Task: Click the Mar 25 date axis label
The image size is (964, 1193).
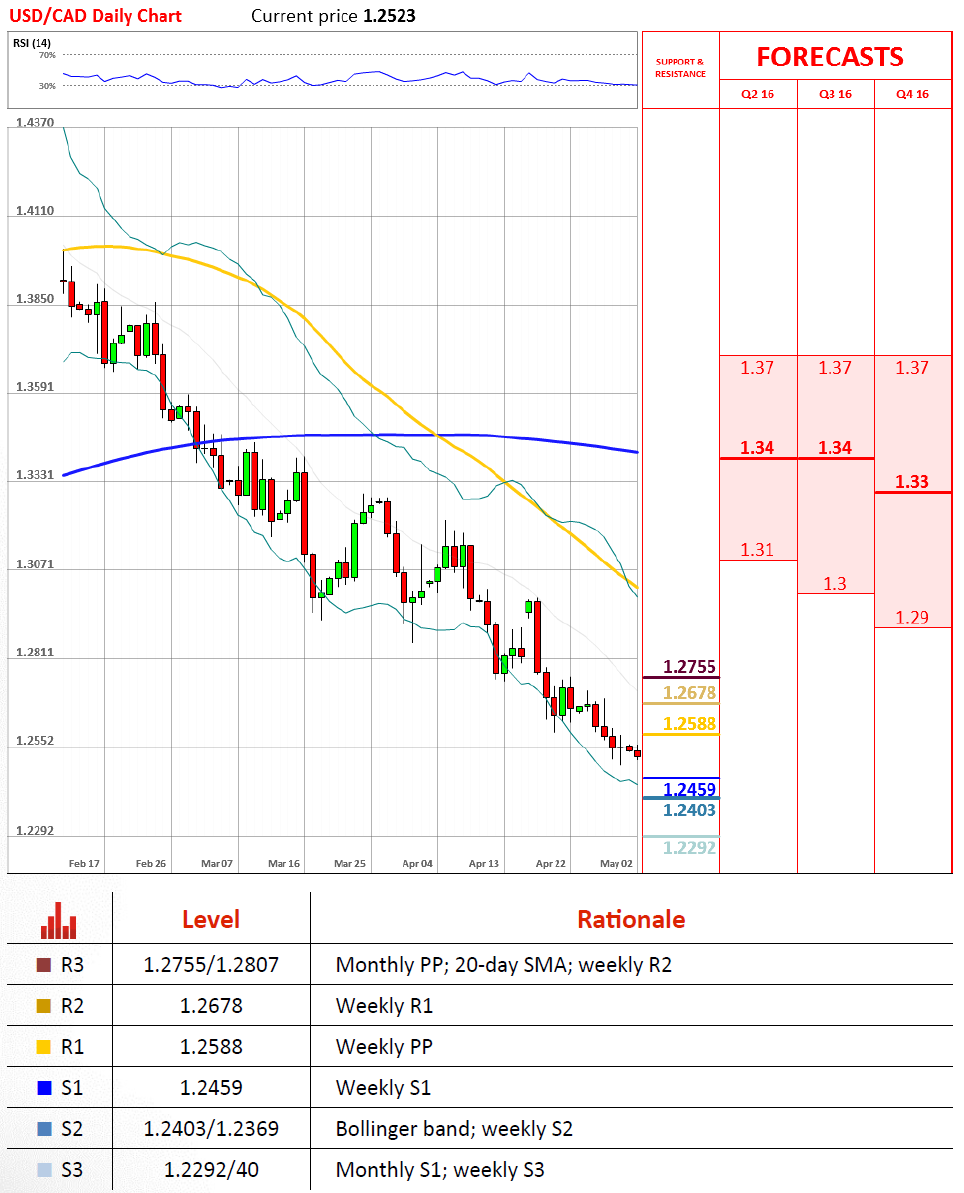Action: pos(350,864)
